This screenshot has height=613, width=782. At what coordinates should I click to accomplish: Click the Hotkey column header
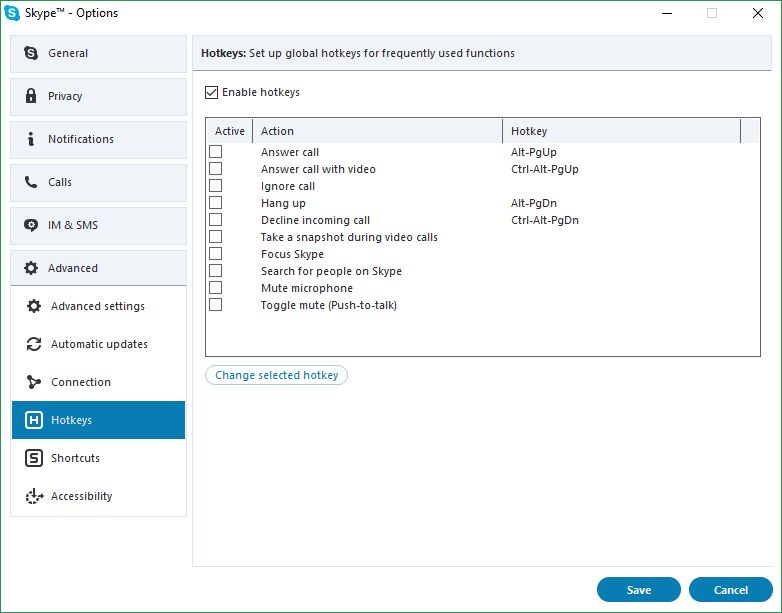coord(621,131)
